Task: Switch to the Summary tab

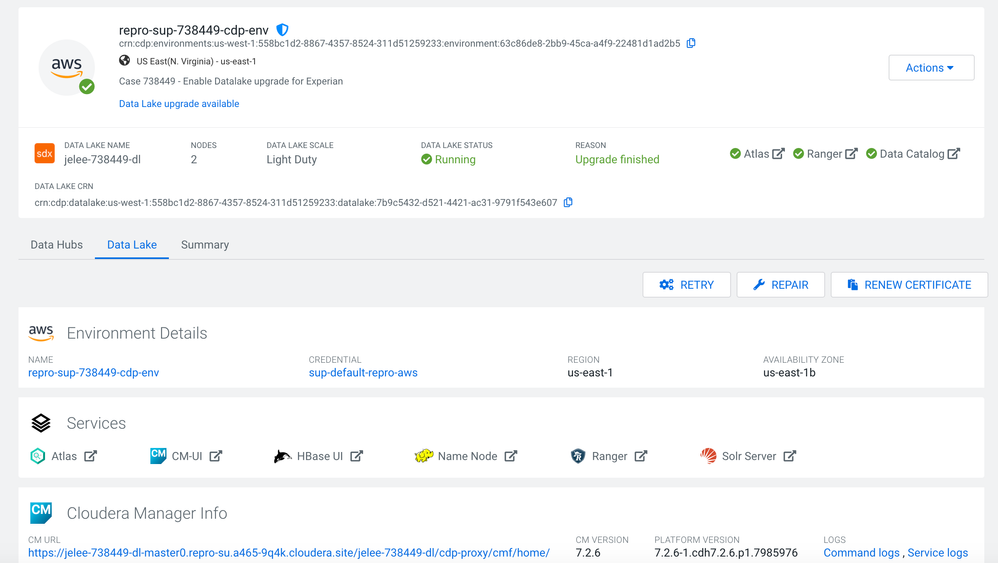Action: 205,245
